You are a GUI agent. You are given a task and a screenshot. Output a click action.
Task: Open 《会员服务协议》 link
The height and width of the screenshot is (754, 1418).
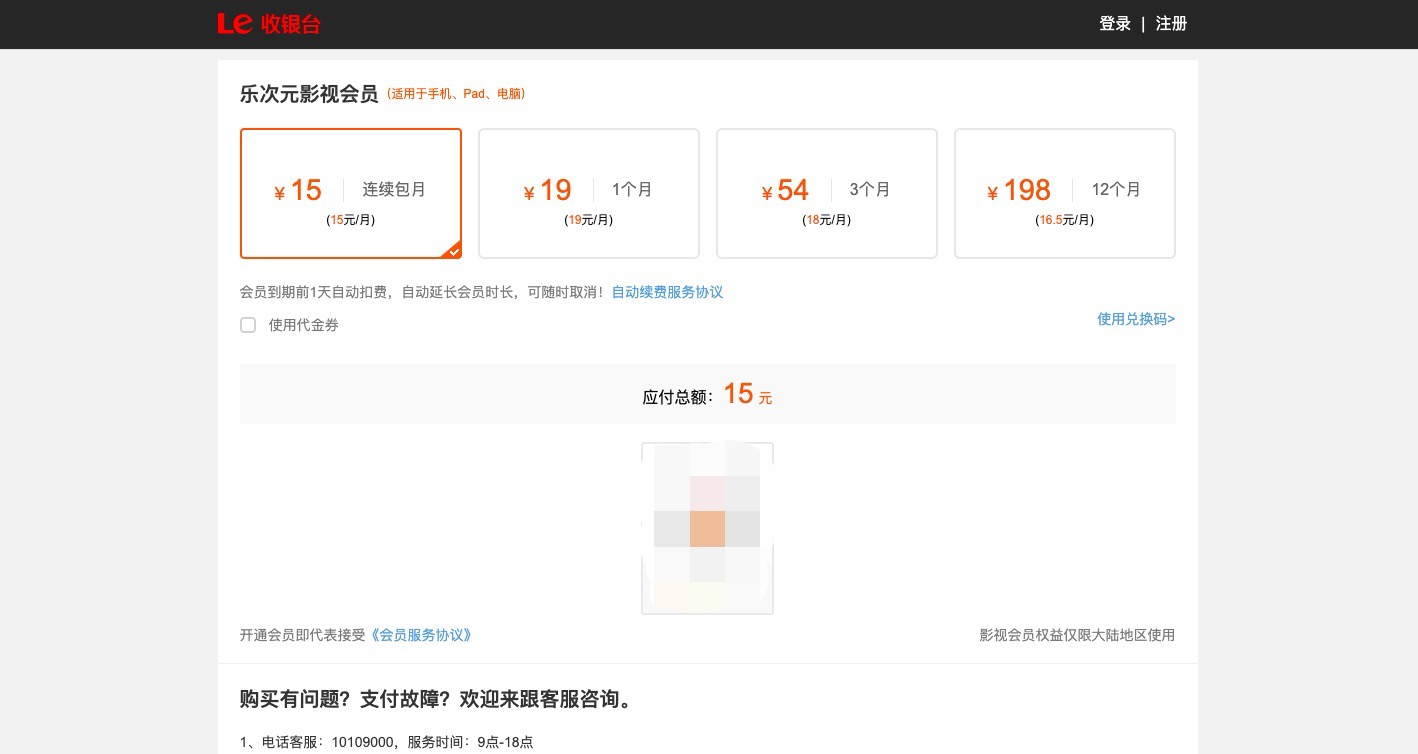pyautogui.click(x=420, y=635)
